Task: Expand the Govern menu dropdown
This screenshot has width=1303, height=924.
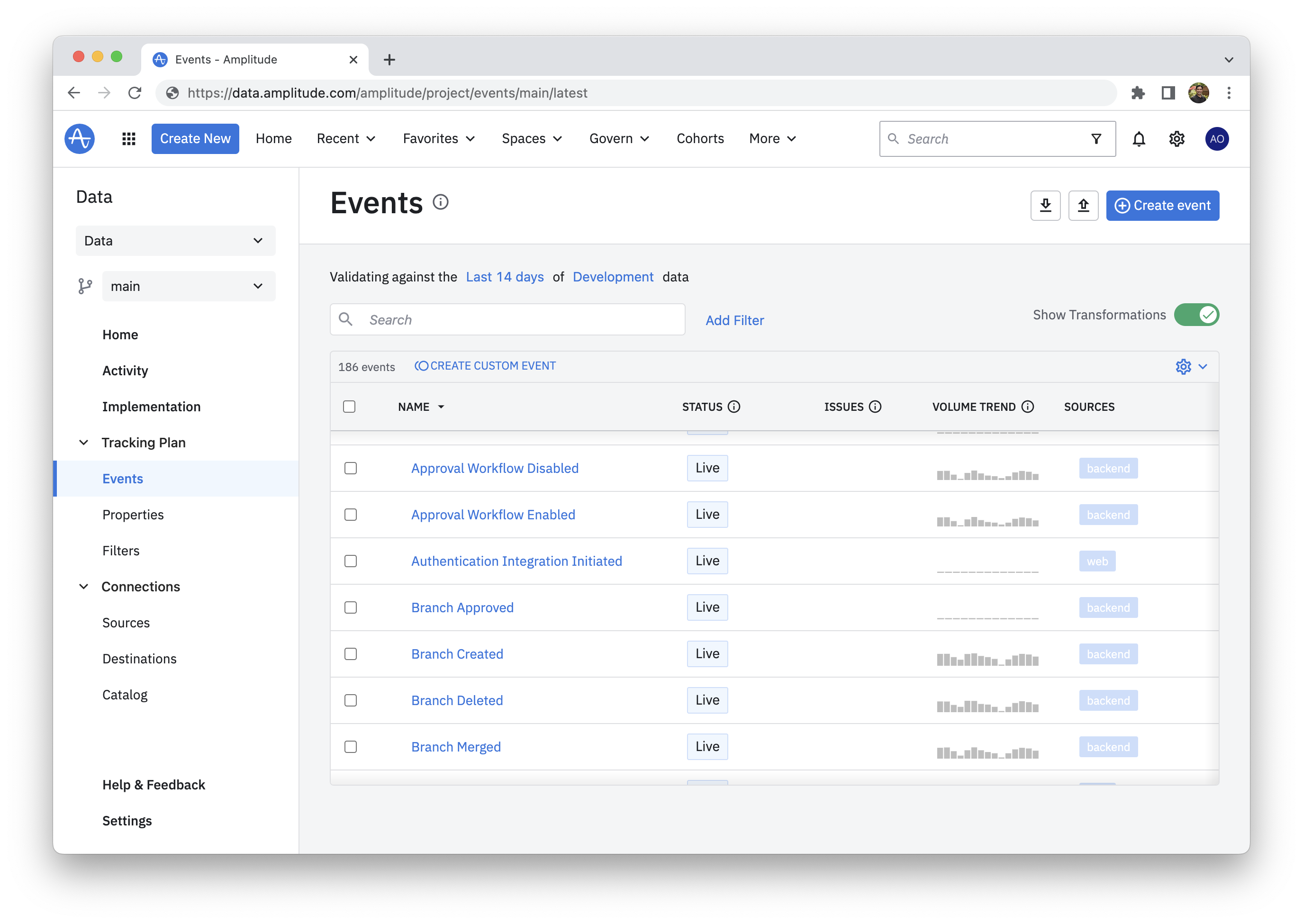Action: point(619,139)
